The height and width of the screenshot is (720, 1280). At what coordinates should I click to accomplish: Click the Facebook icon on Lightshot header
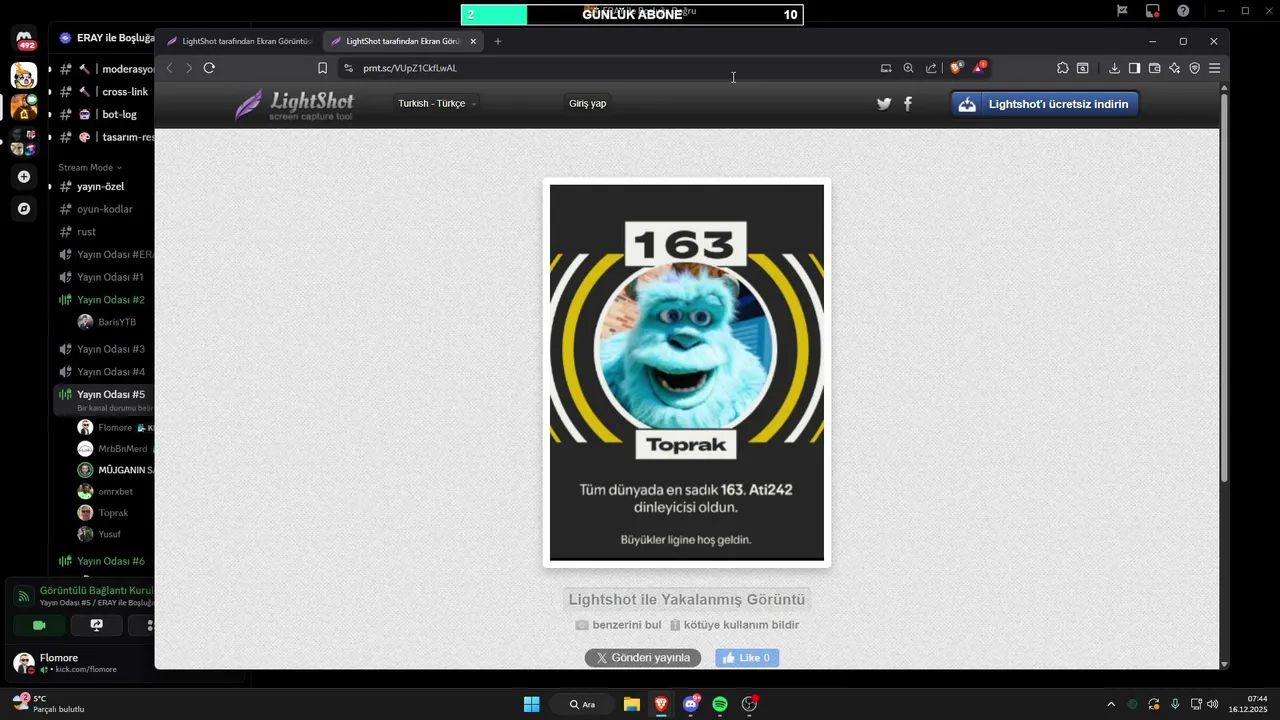coord(908,103)
